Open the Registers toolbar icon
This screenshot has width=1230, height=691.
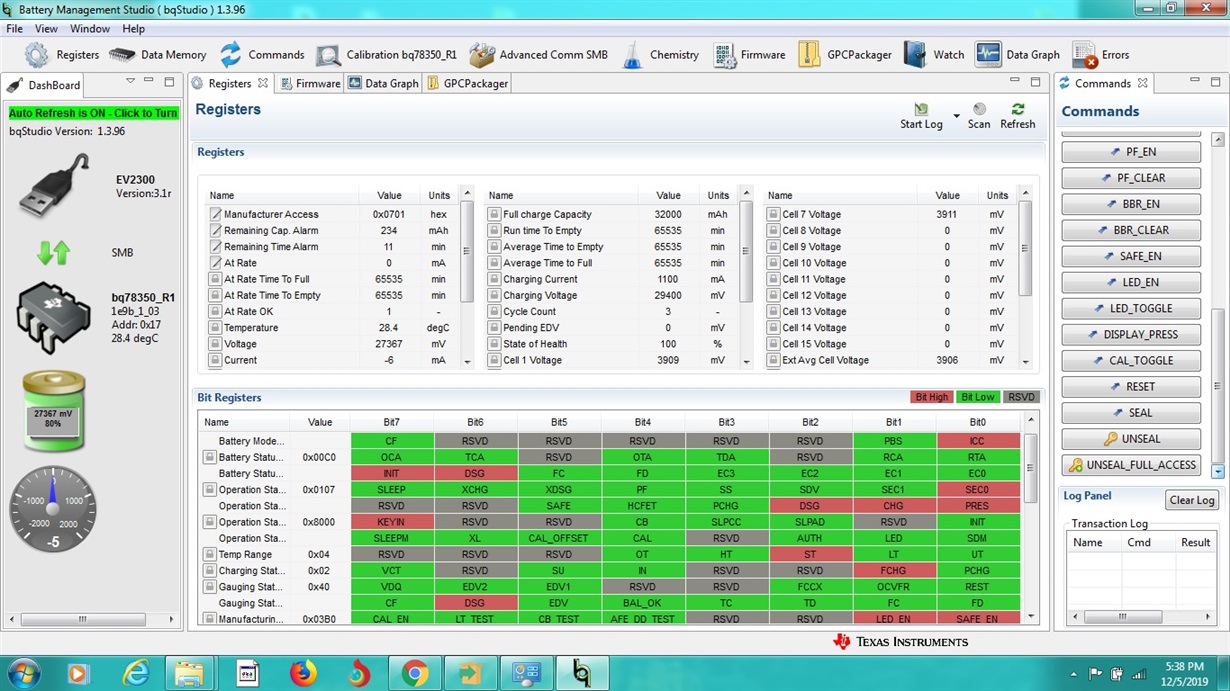[62, 55]
